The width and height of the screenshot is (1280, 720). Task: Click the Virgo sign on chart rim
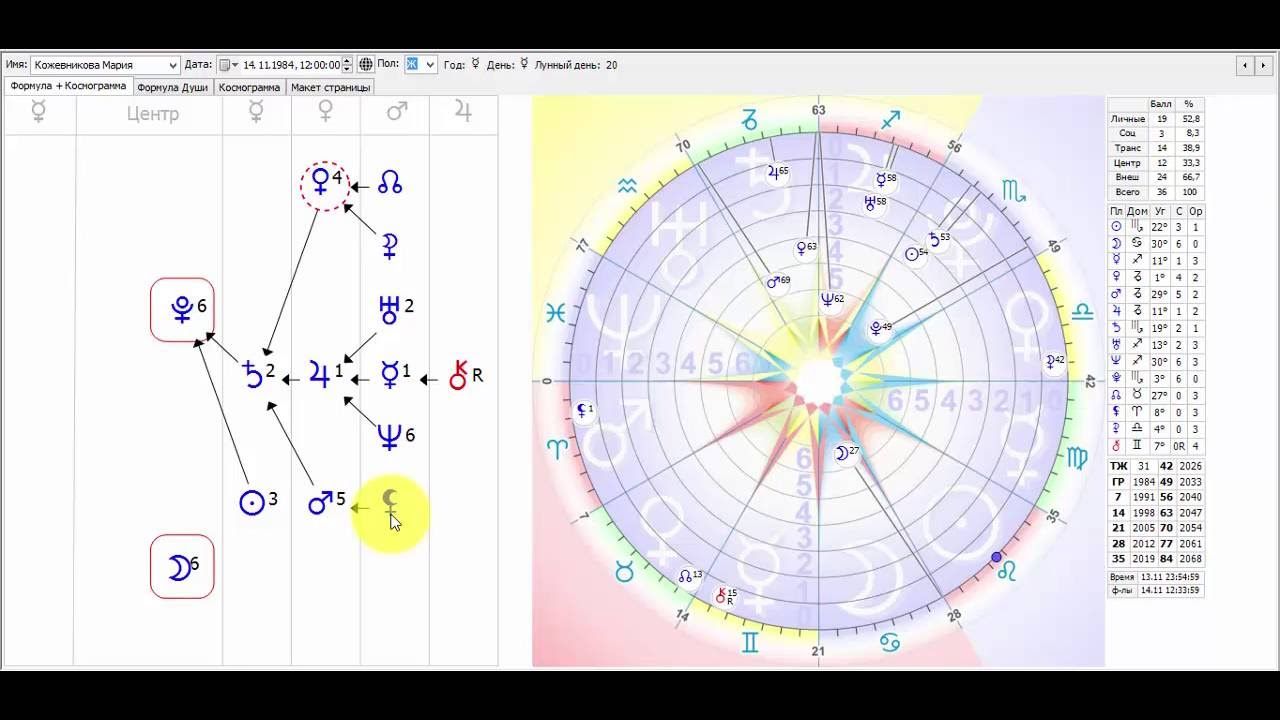coord(1078,458)
